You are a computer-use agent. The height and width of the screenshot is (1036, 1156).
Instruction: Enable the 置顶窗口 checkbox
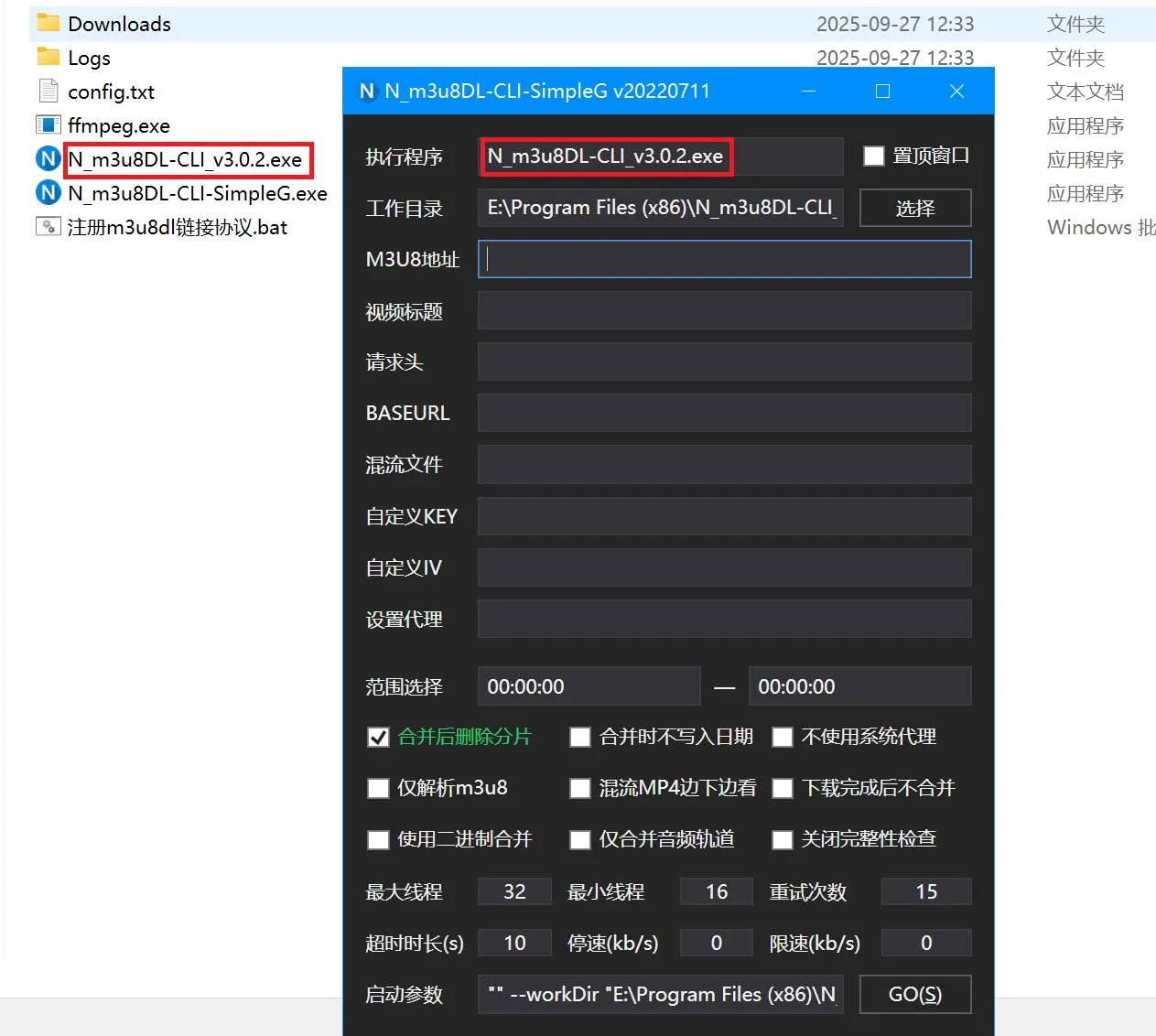click(x=874, y=156)
